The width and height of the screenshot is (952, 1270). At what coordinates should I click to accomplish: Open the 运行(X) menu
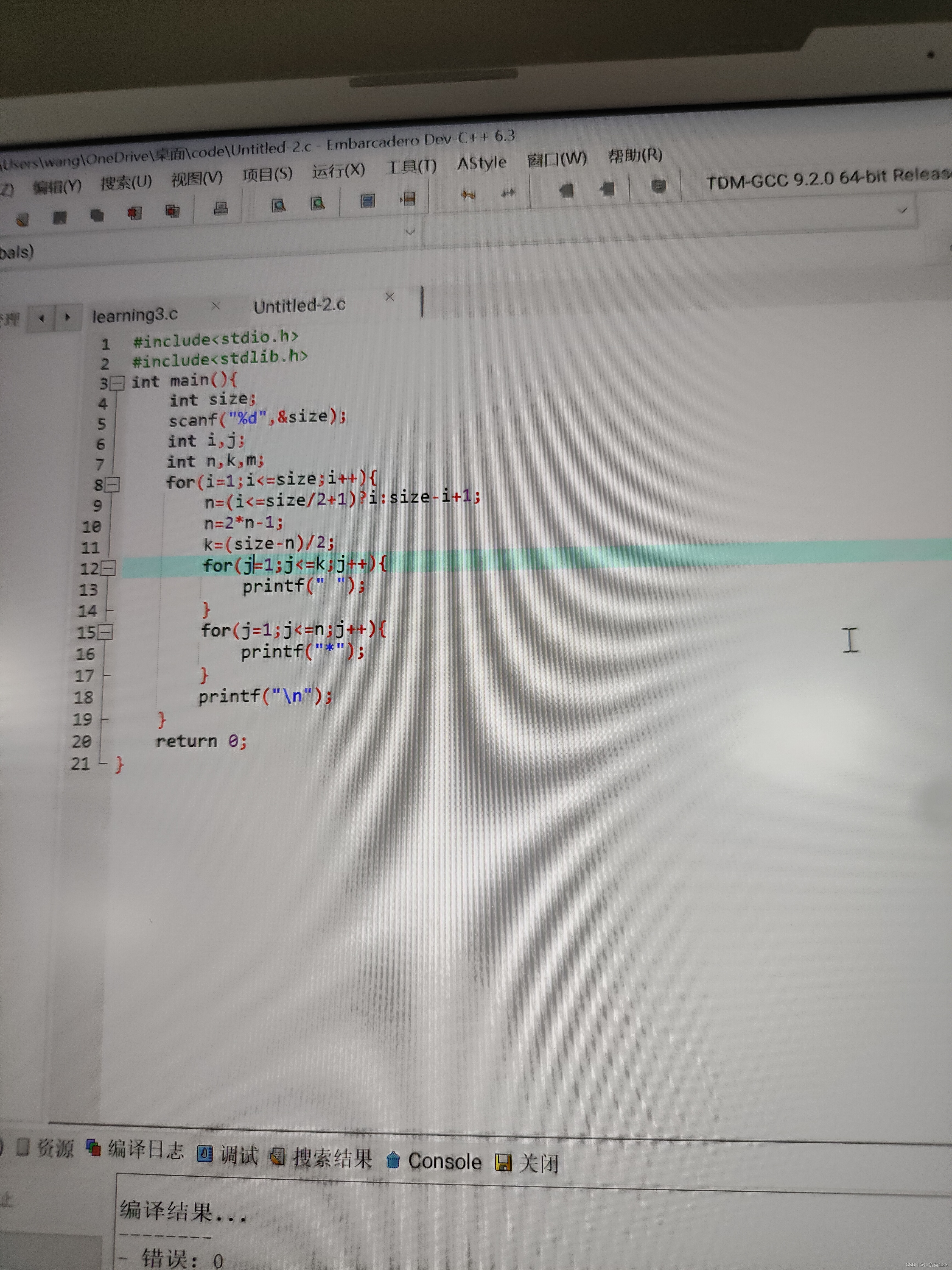(x=338, y=171)
